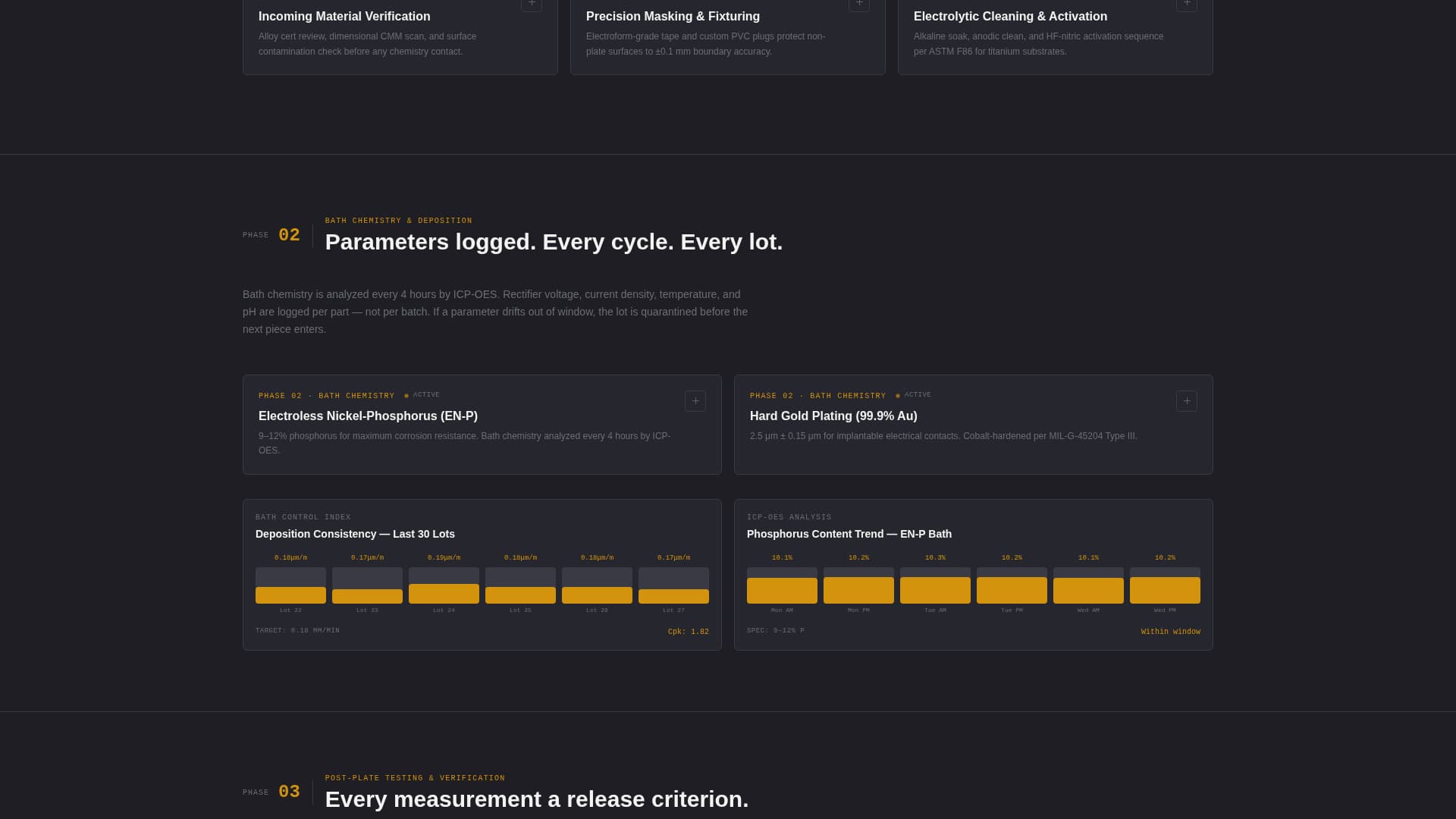Expand the Precision Masking & Fixturing card

click(x=859, y=5)
